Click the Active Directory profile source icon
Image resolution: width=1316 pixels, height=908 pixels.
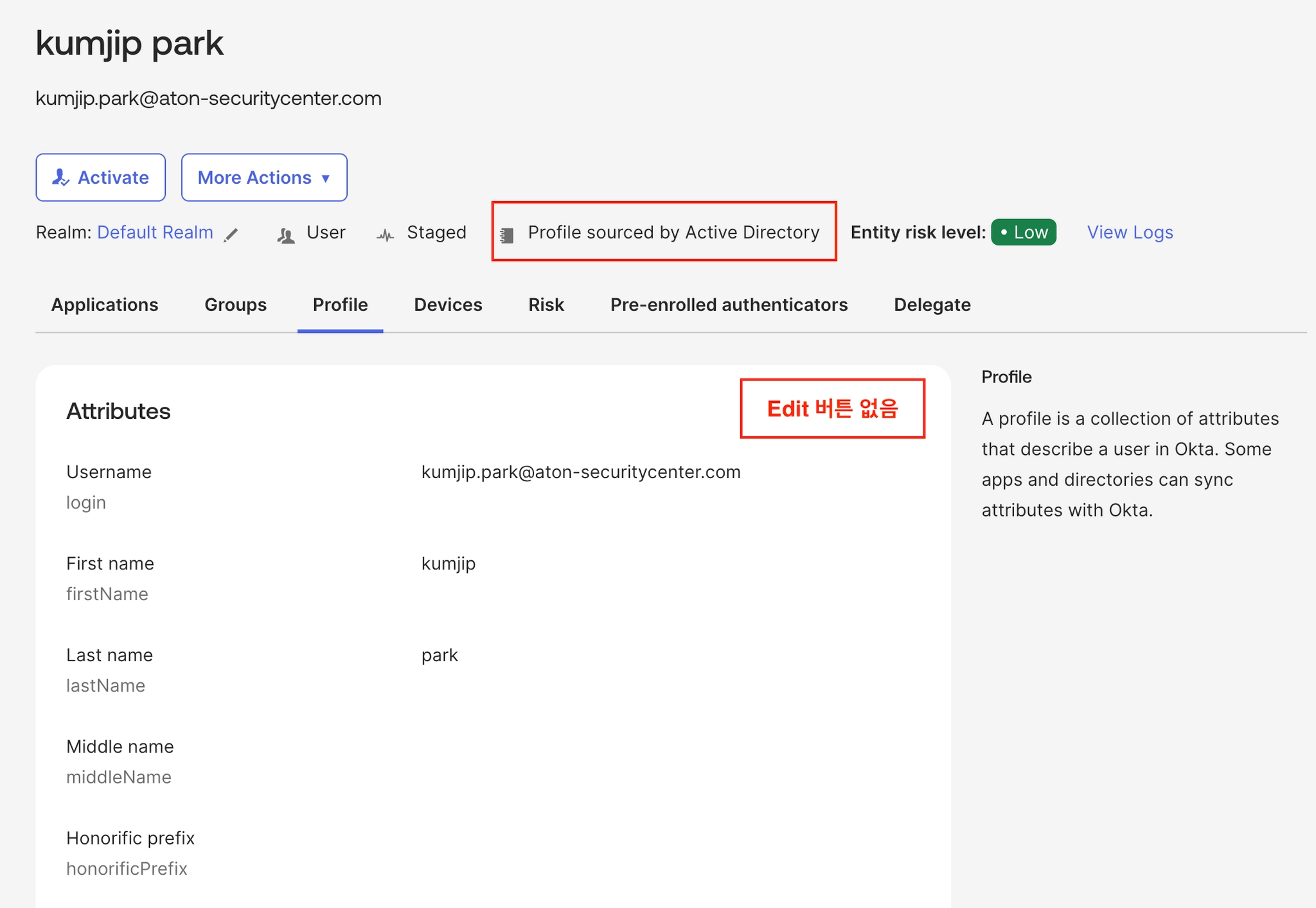[507, 236]
